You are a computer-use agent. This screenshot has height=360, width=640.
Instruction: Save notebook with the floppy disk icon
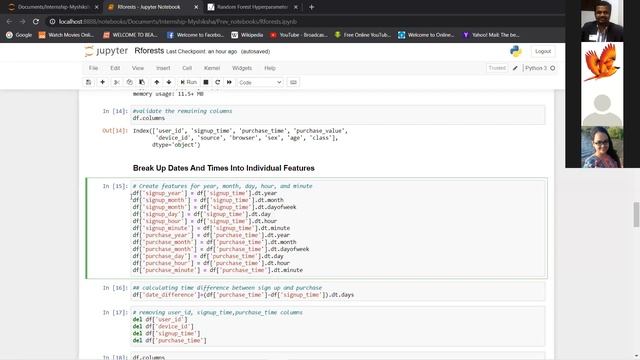pyautogui.click(x=89, y=82)
